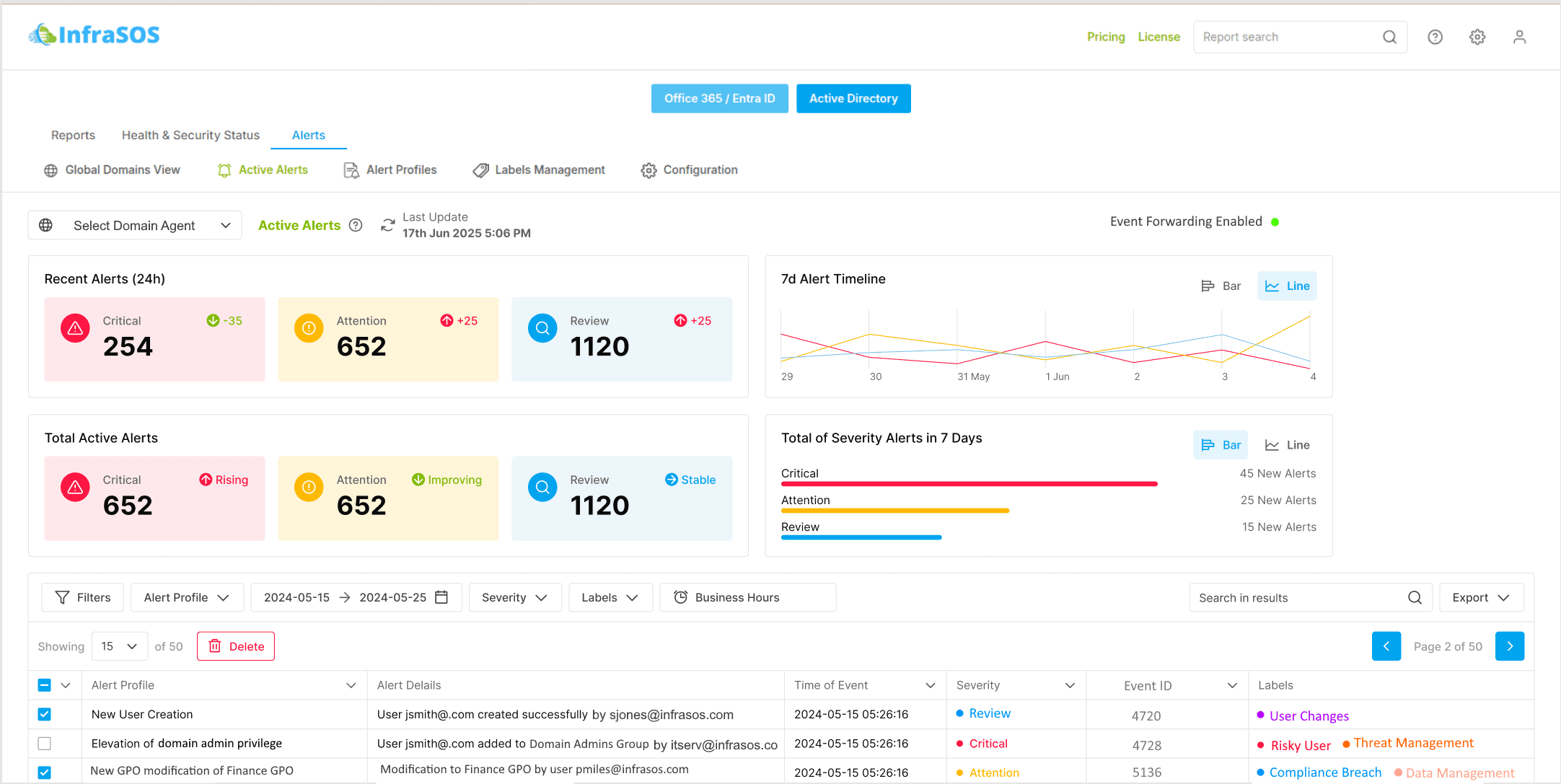Click the Critical red severity bar
Viewport: 1561px width, 784px height.
tap(969, 483)
